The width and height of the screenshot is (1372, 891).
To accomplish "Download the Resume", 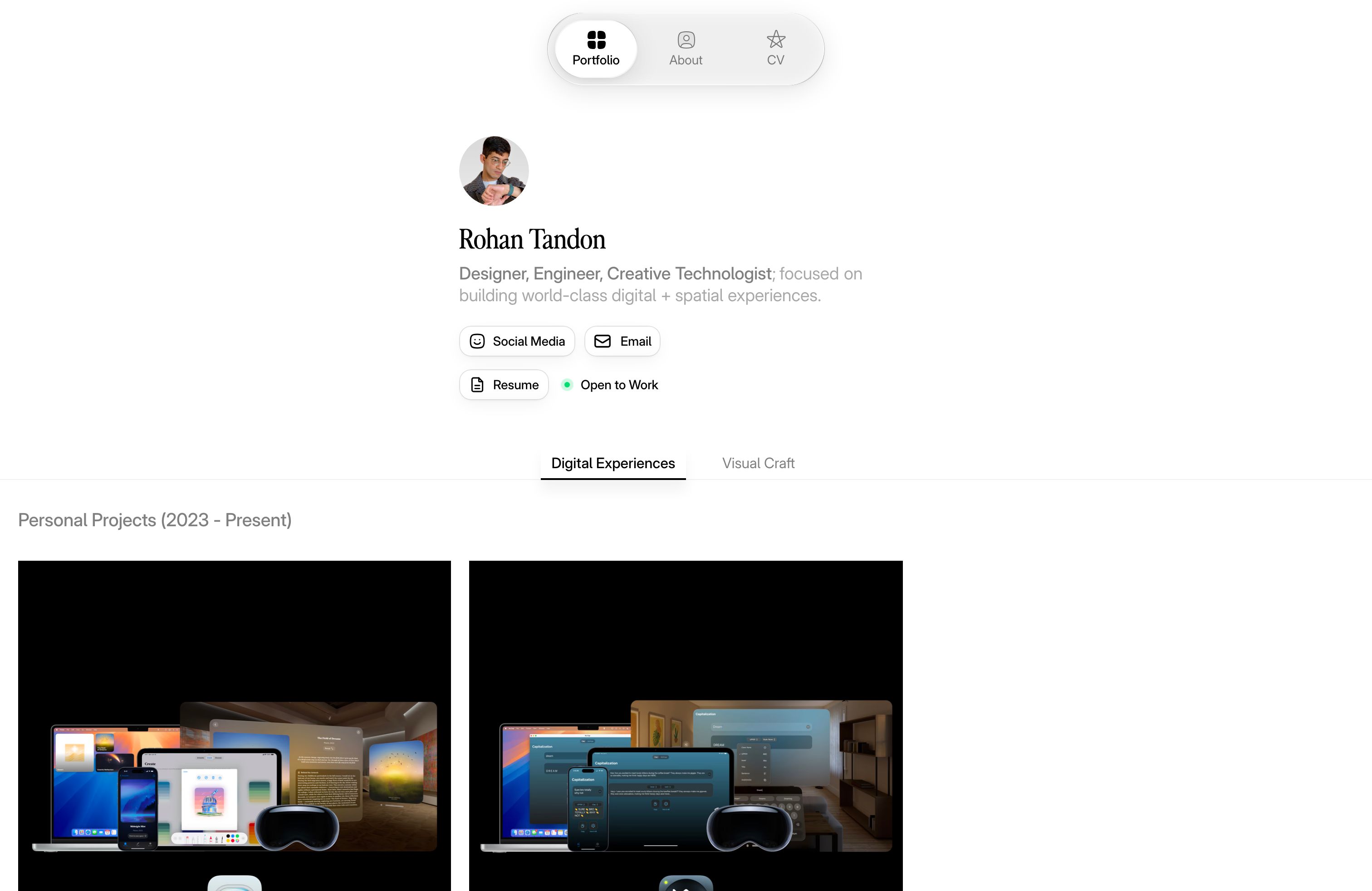I will coord(503,384).
